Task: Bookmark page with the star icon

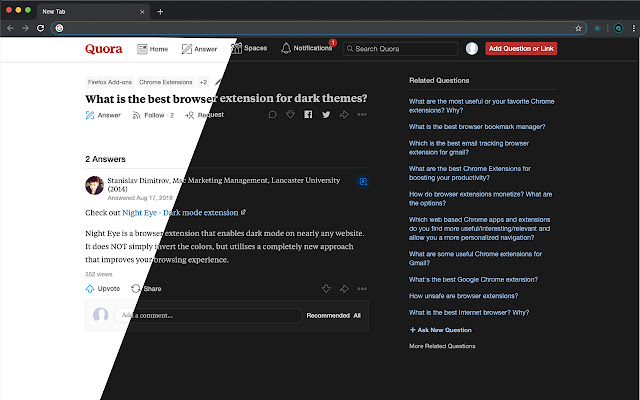Action: pos(578,28)
